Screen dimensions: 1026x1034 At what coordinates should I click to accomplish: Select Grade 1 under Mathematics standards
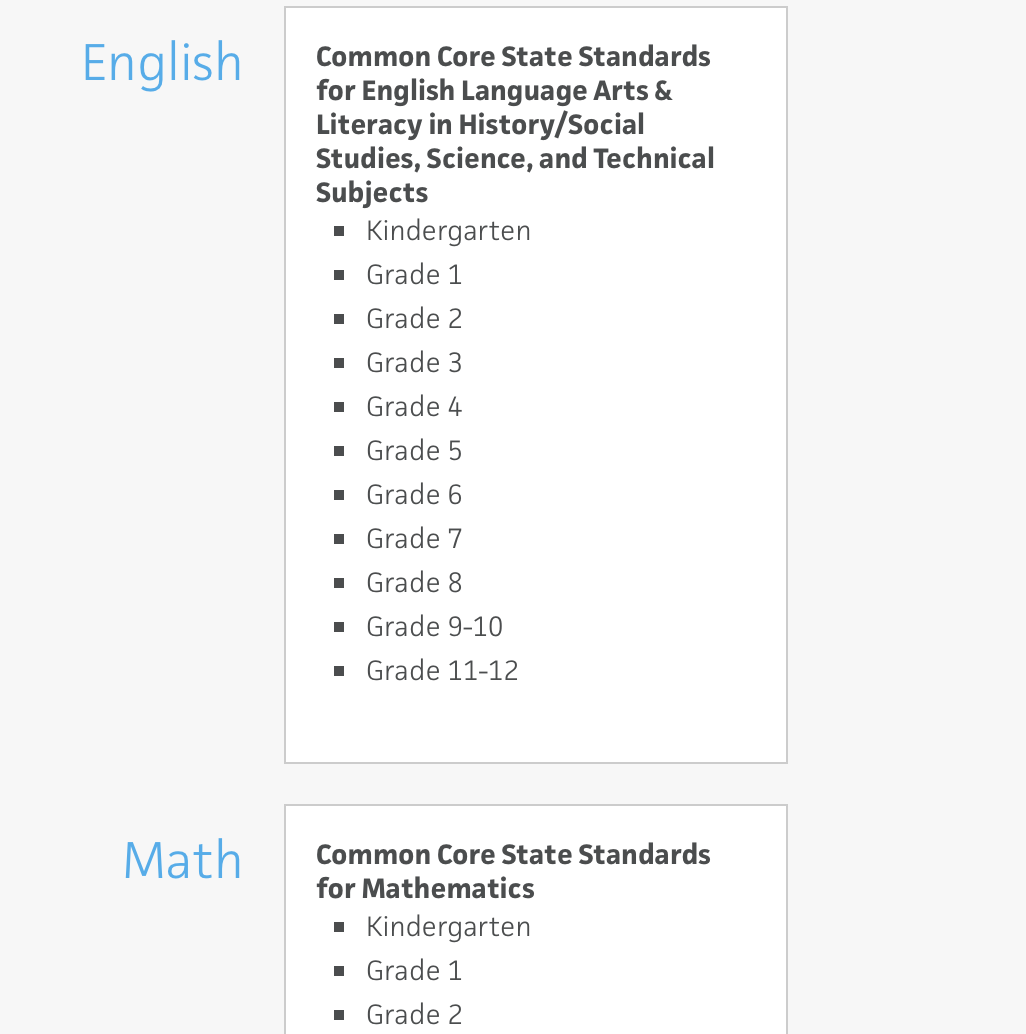coord(414,971)
